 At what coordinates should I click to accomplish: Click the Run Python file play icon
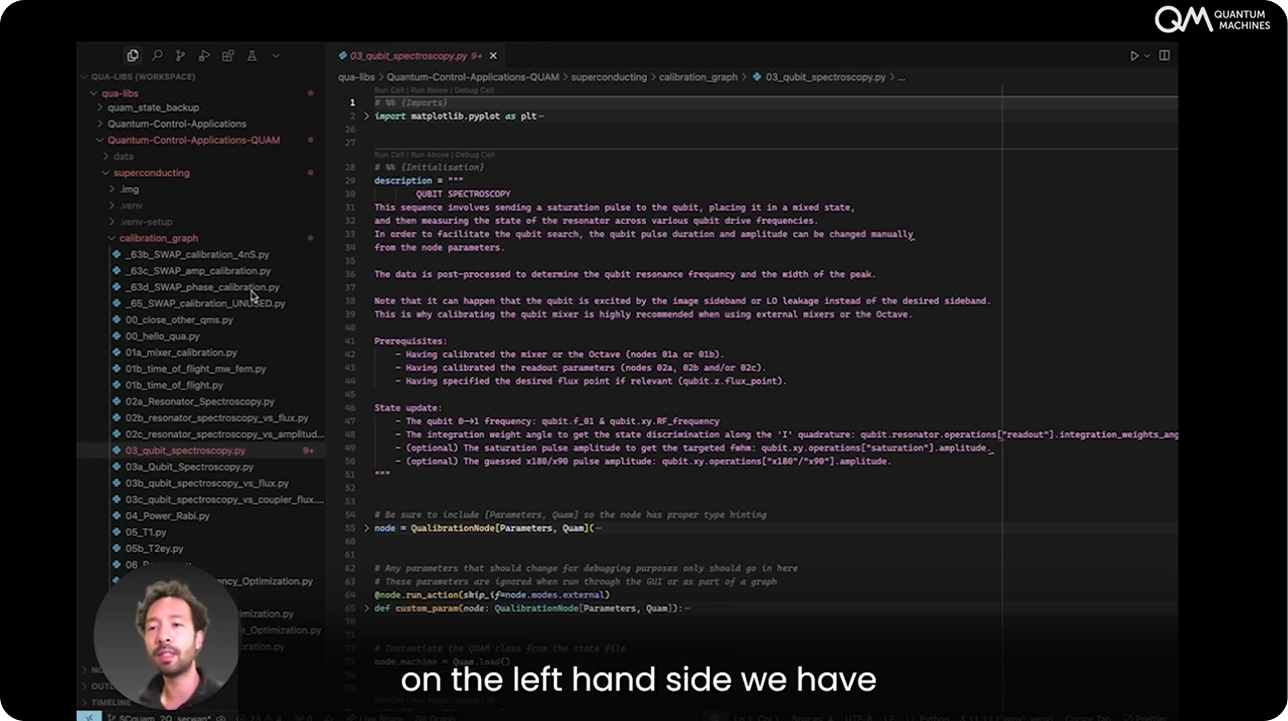pyautogui.click(x=1134, y=56)
